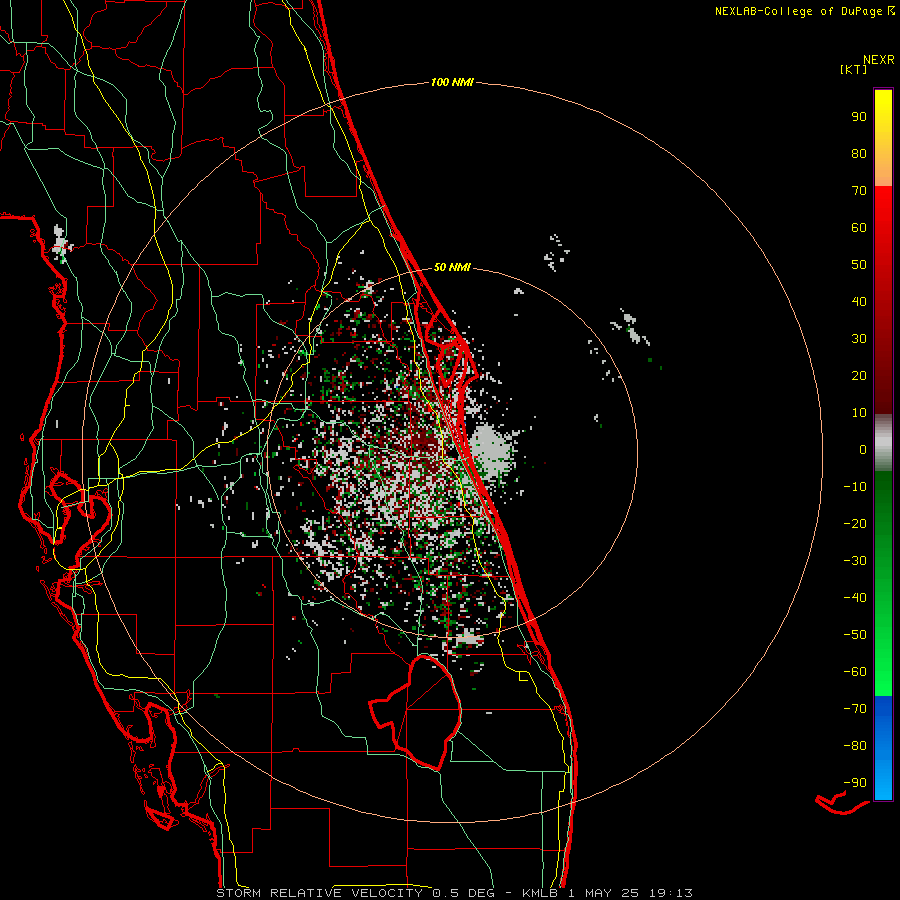Viewport: 900px width, 900px height.
Task: Click the 100 NMI range ring label
Action: (452, 82)
